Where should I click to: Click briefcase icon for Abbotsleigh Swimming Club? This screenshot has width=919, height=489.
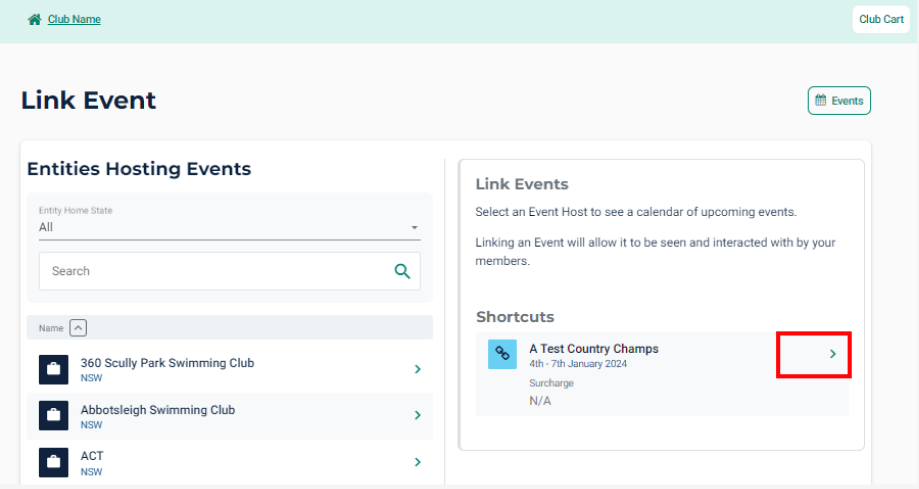pos(53,416)
